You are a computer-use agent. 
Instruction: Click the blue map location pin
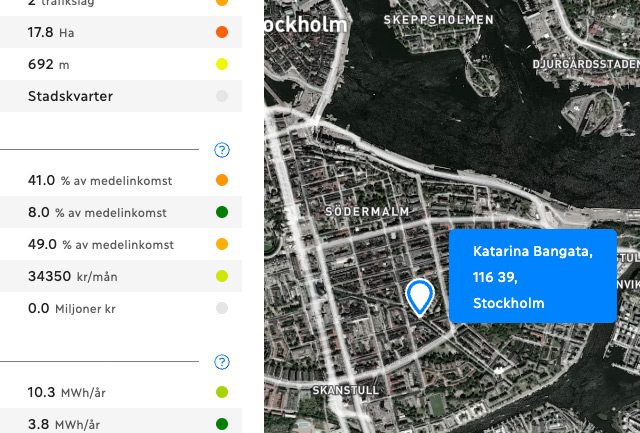click(x=419, y=298)
